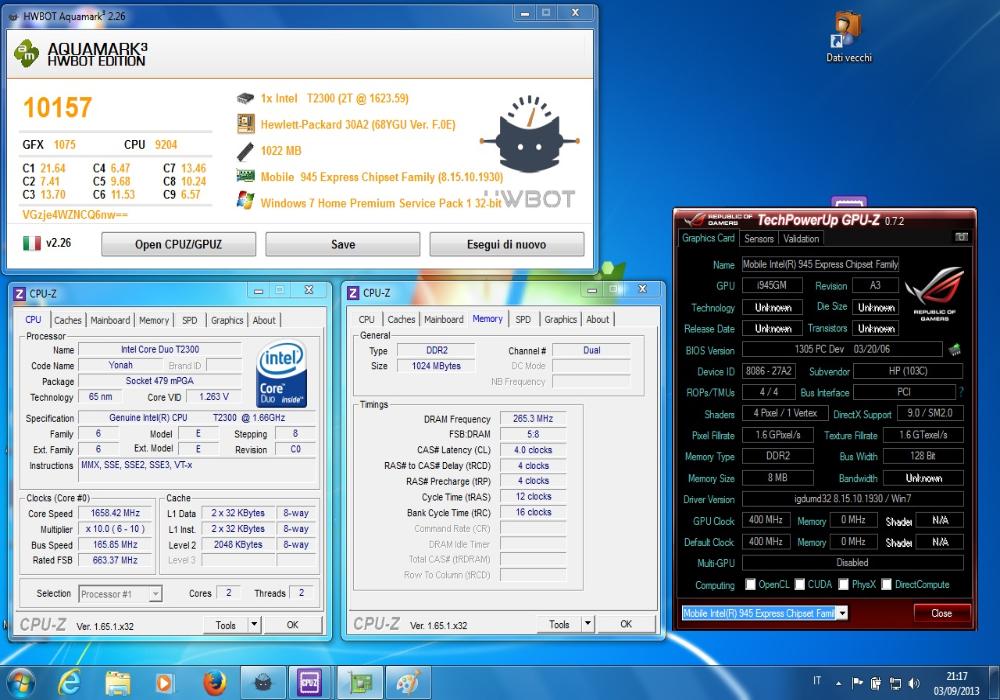Switch to Validation tab in GPU-Z
Image resolution: width=1000 pixels, height=700 pixels.
(801, 238)
